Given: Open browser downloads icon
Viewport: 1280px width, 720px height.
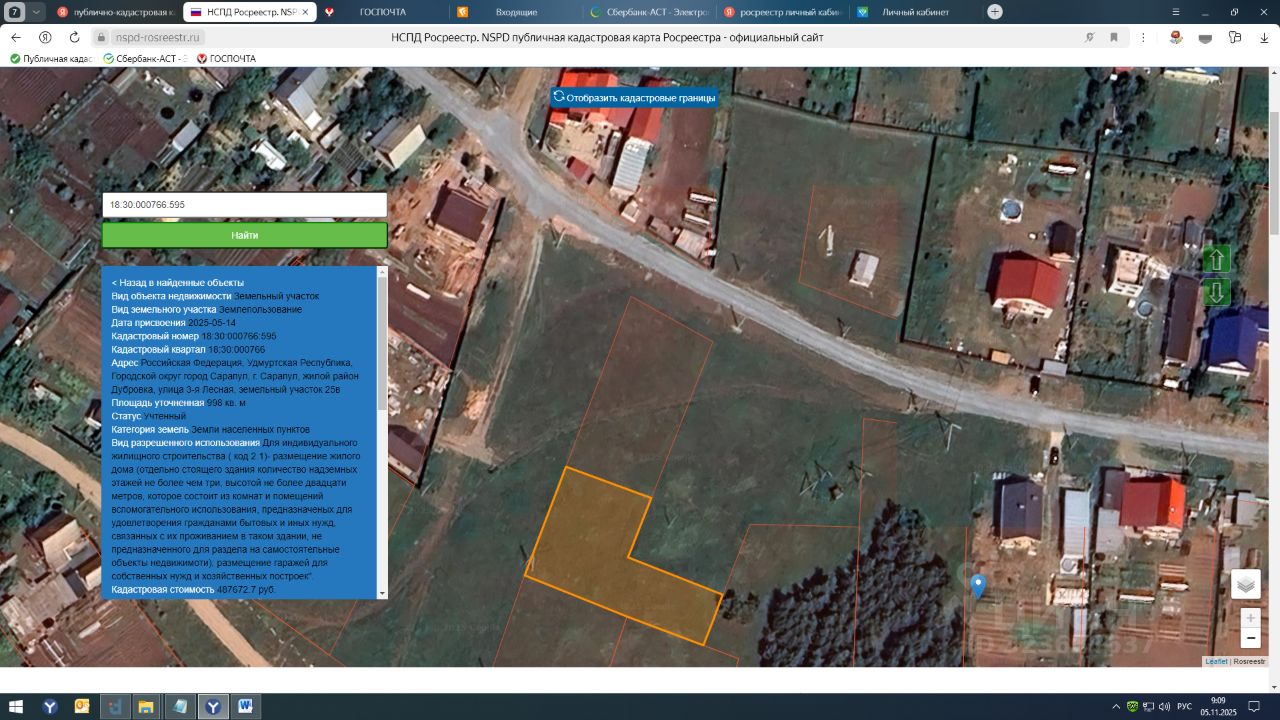Looking at the screenshot, I should [x=1263, y=37].
